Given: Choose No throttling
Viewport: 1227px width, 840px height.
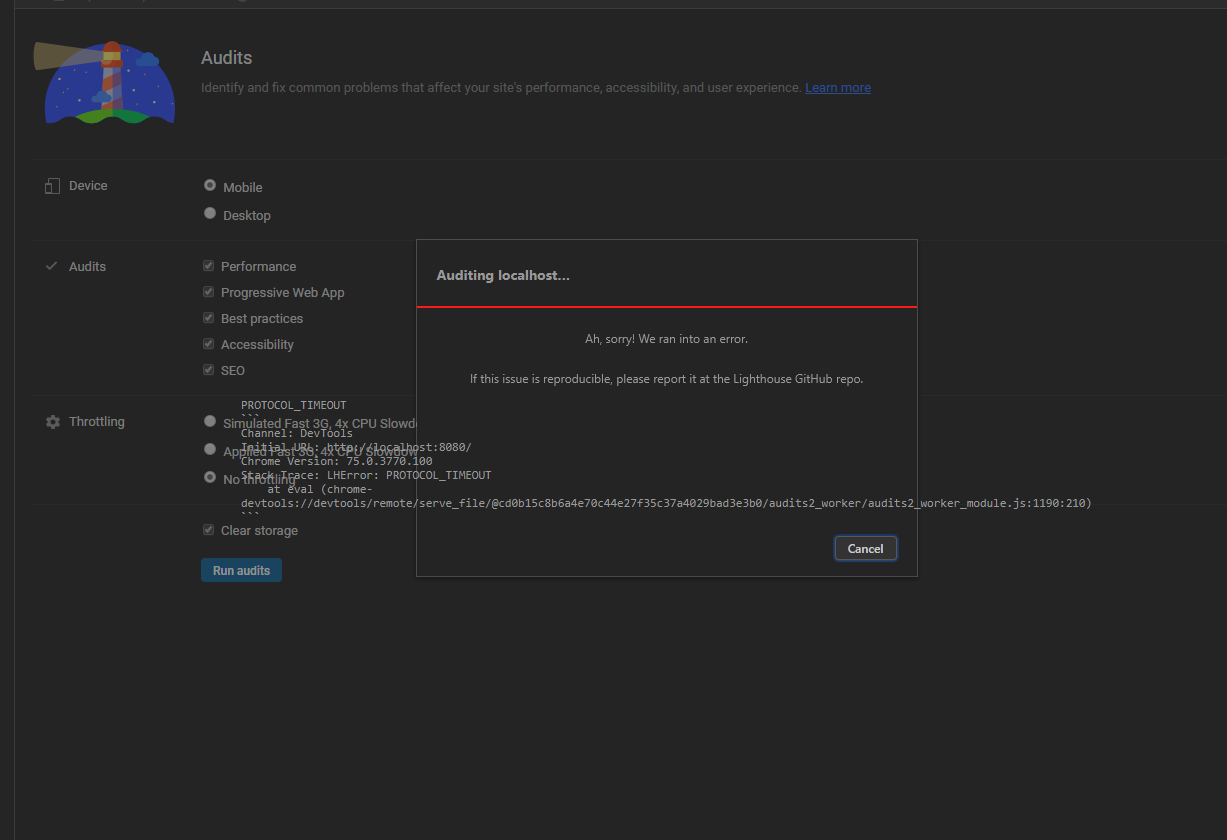Looking at the screenshot, I should click(210, 476).
